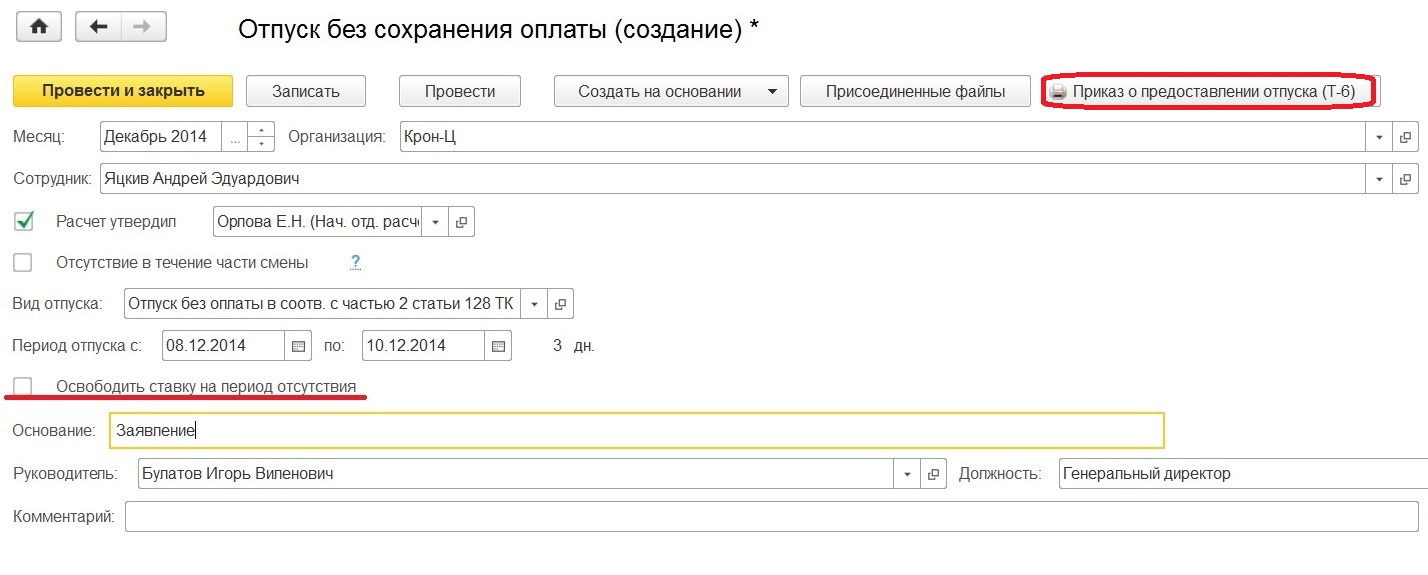Check Освободить ставку на период отсутствия
The width and height of the screenshot is (1428, 575).
click(x=23, y=386)
